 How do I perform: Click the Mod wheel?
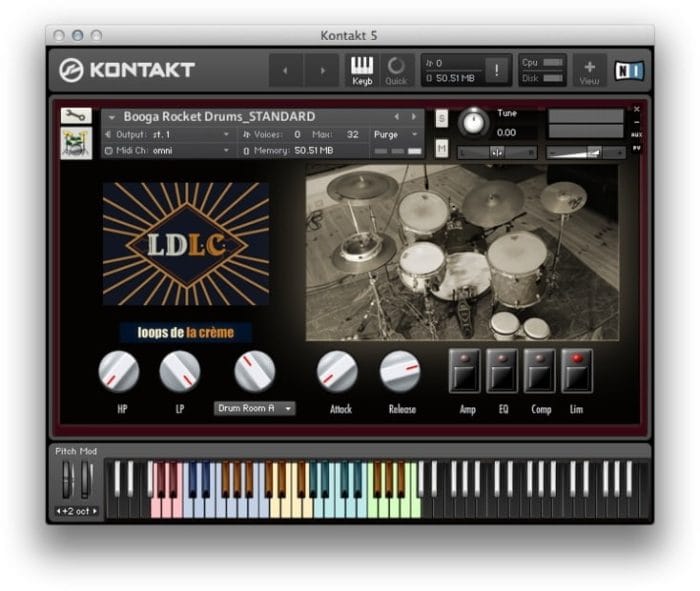point(85,480)
